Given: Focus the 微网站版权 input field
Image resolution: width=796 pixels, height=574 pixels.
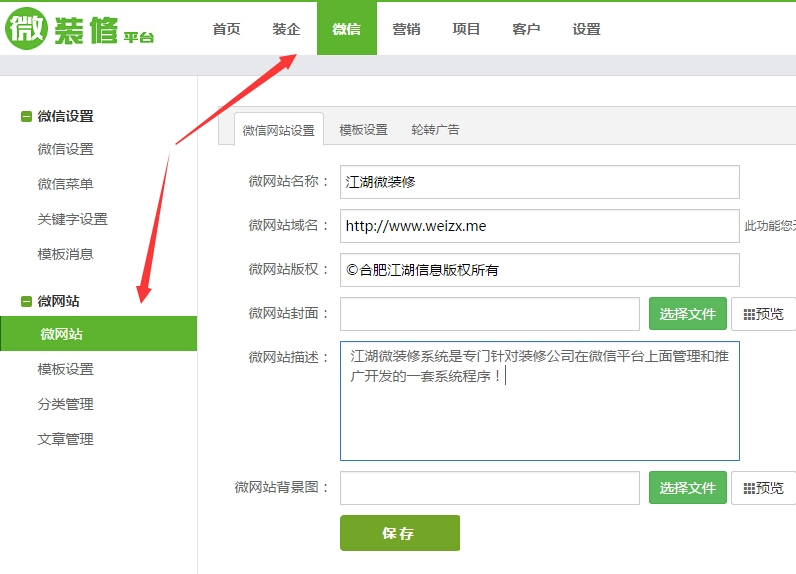Looking at the screenshot, I should click(x=540, y=269).
